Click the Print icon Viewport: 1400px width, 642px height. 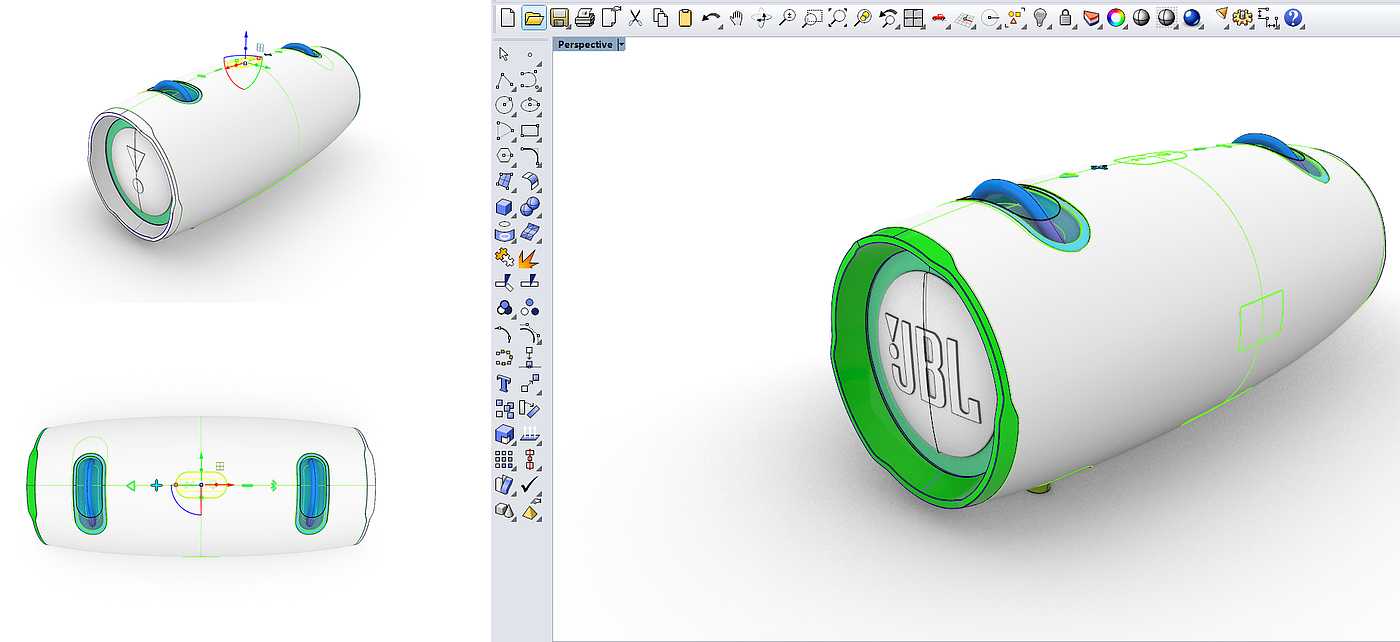coord(585,17)
